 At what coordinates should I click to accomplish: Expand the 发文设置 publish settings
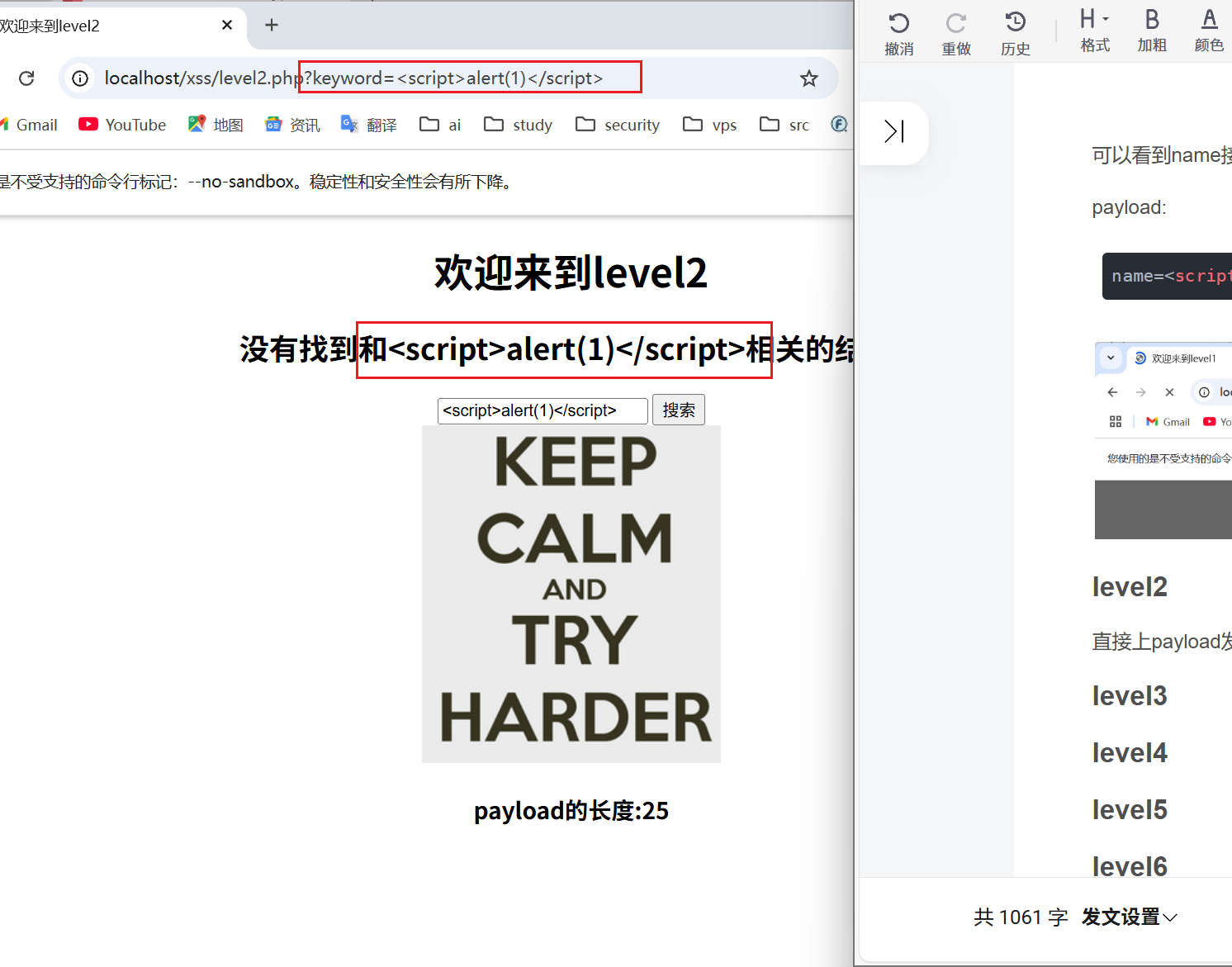(1129, 917)
